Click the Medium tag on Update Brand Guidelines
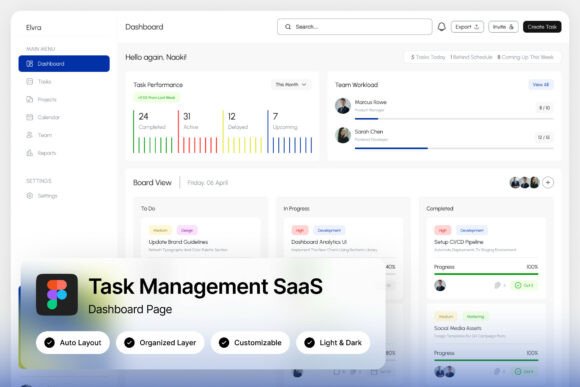 coord(161,230)
